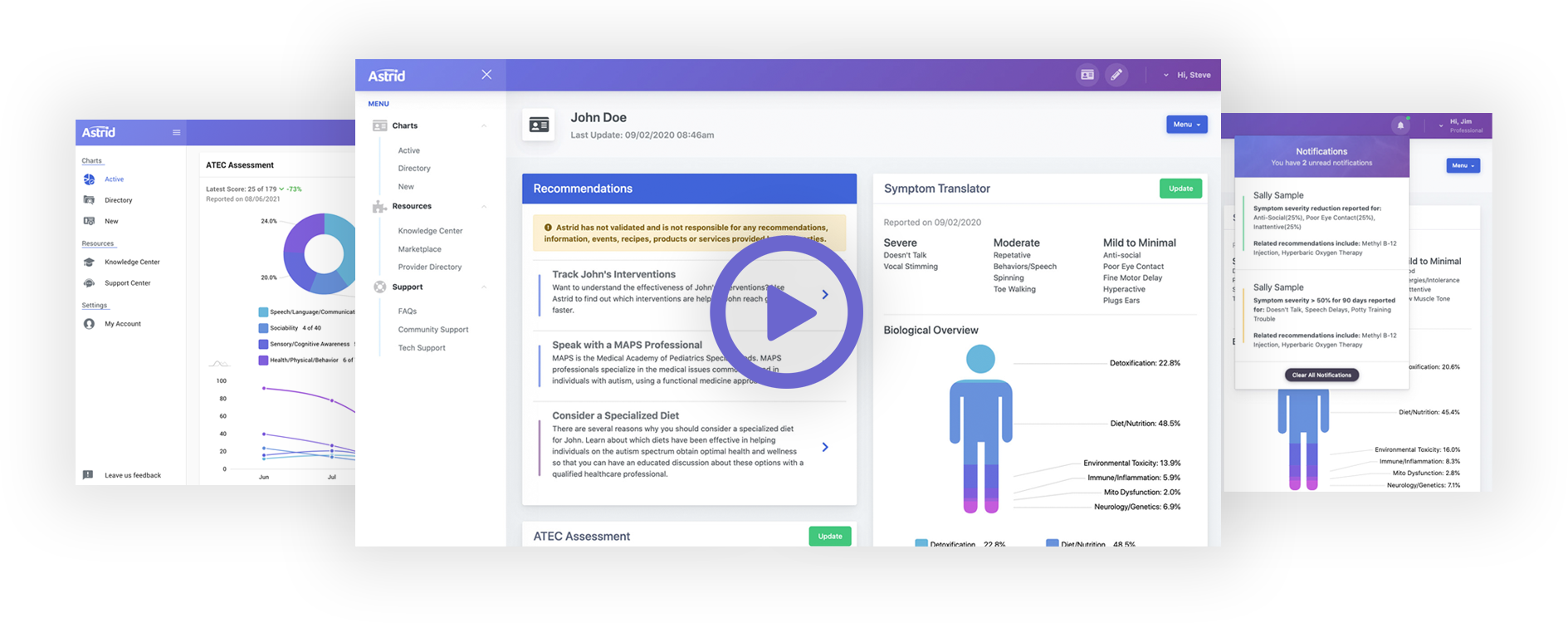Open Consider a Specialized Diet arrow
Image resolution: width=1568 pixels, height=623 pixels.
click(x=825, y=447)
